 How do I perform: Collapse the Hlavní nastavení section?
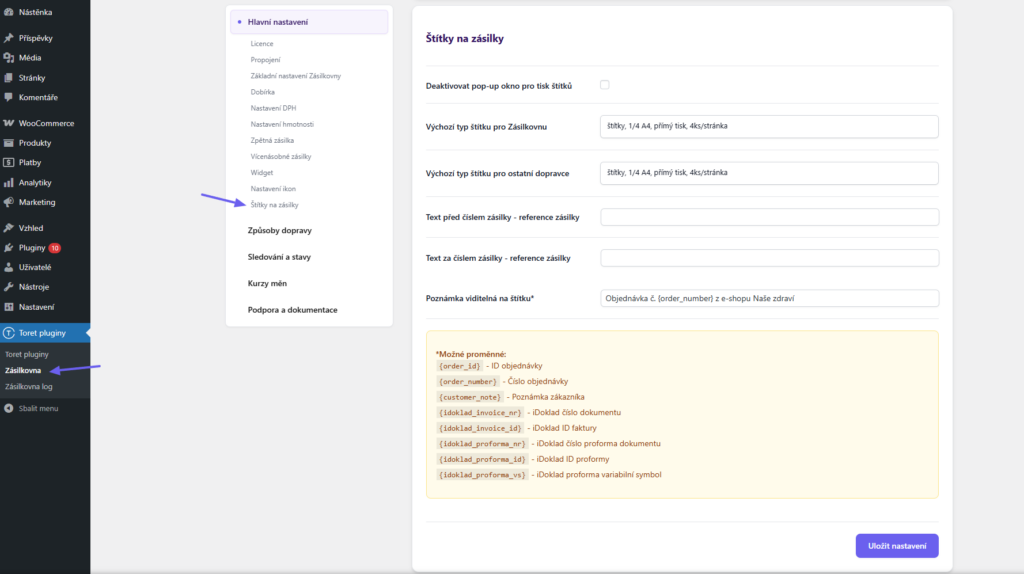pyautogui.click(x=309, y=22)
